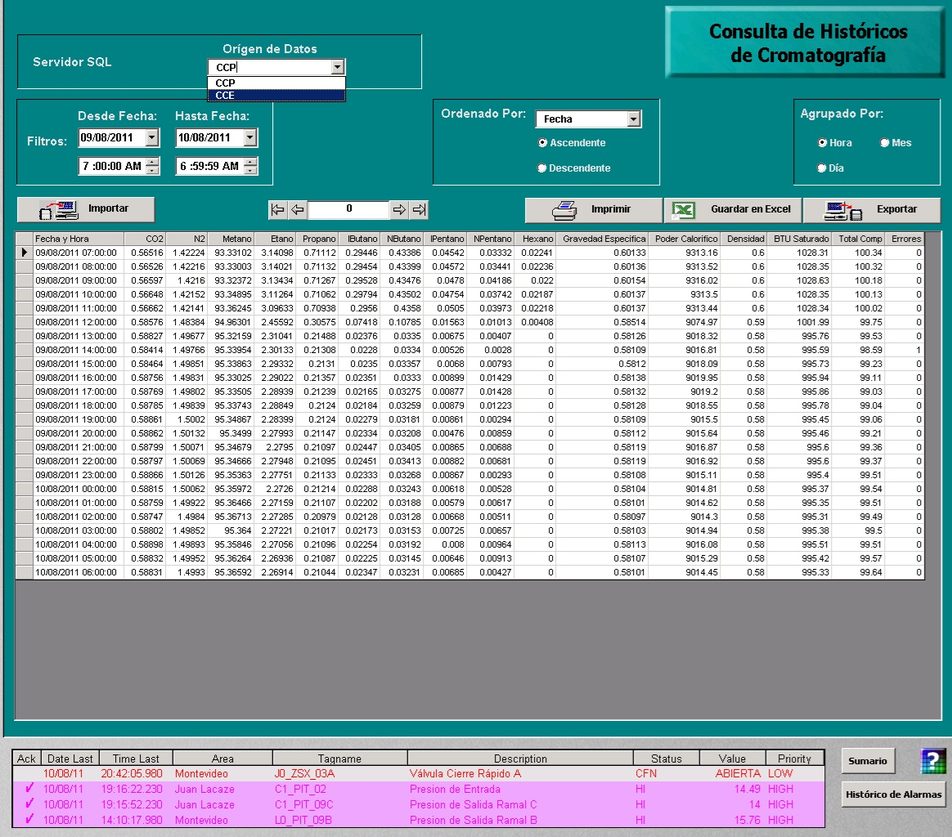Viewport: 952px width, 837px height.
Task: Click Guardar en Excel button
Action: click(x=733, y=210)
